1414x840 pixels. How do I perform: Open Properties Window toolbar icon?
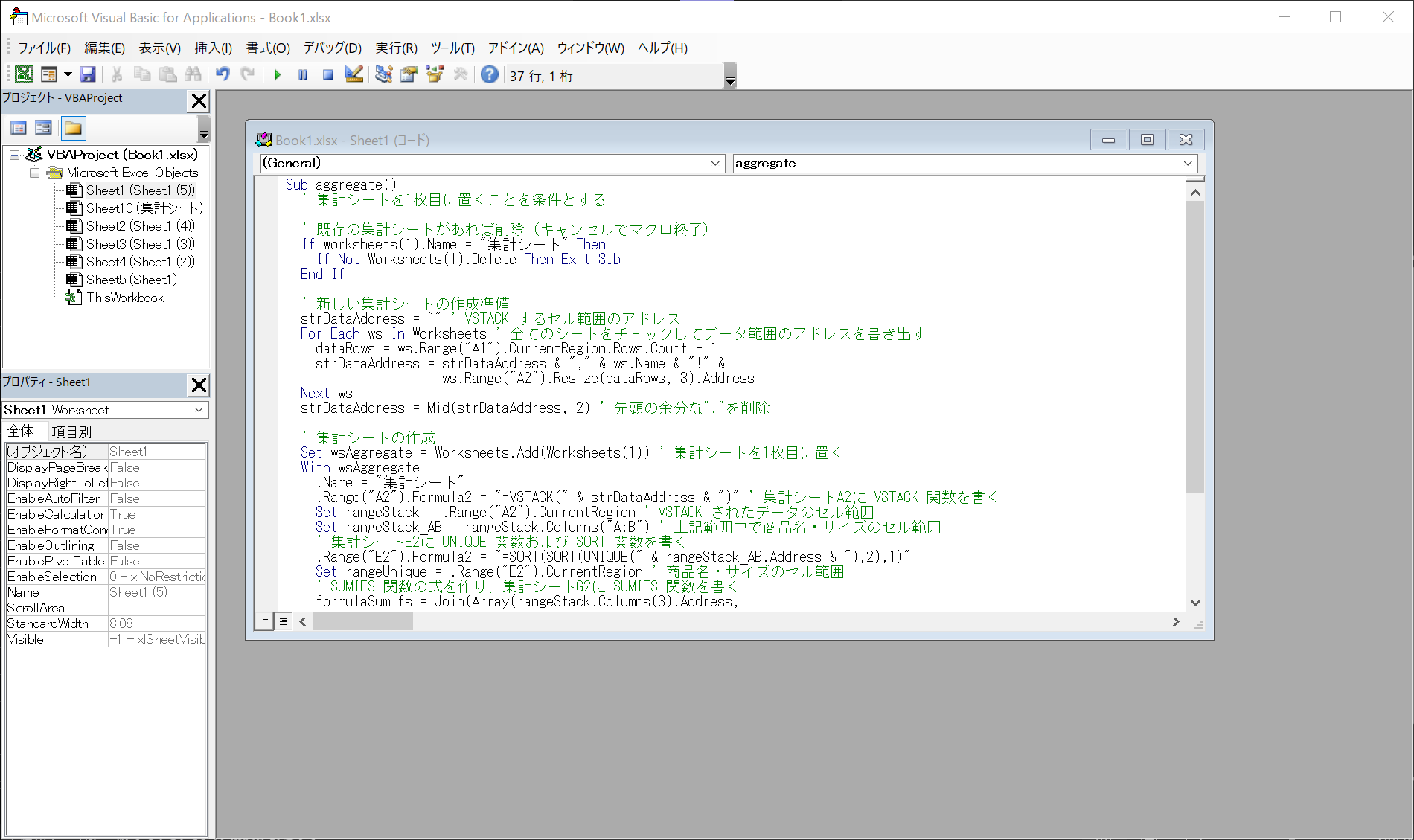point(409,74)
